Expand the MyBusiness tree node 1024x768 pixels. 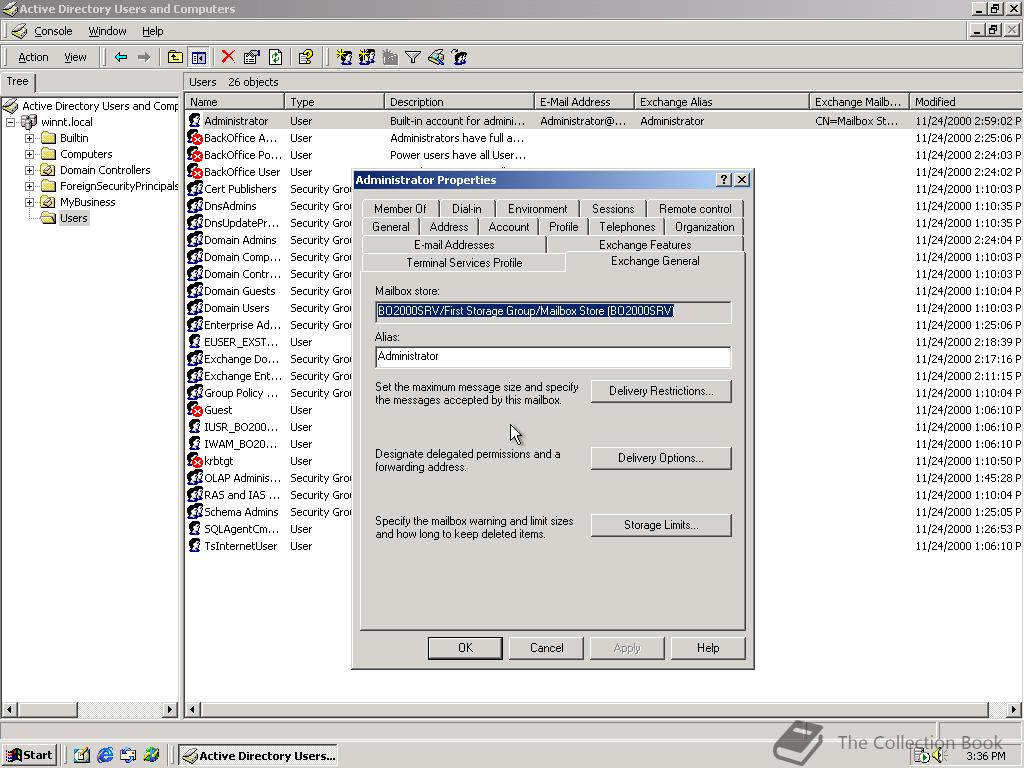(x=29, y=202)
